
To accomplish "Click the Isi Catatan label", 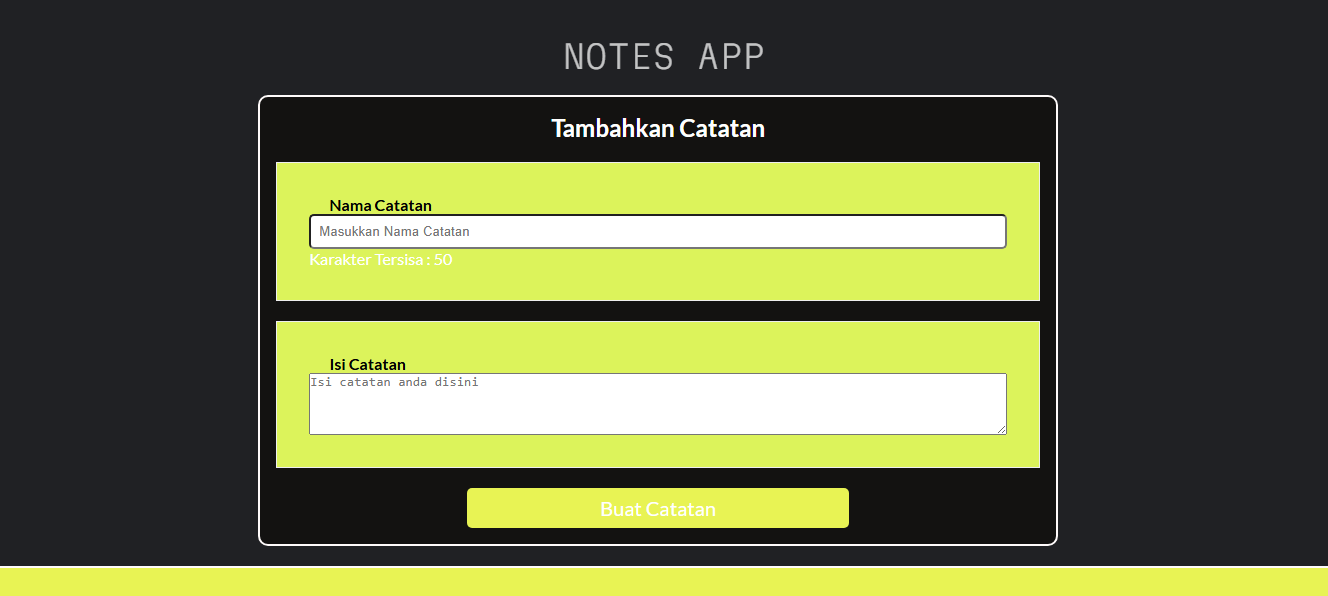I will click(366, 364).
